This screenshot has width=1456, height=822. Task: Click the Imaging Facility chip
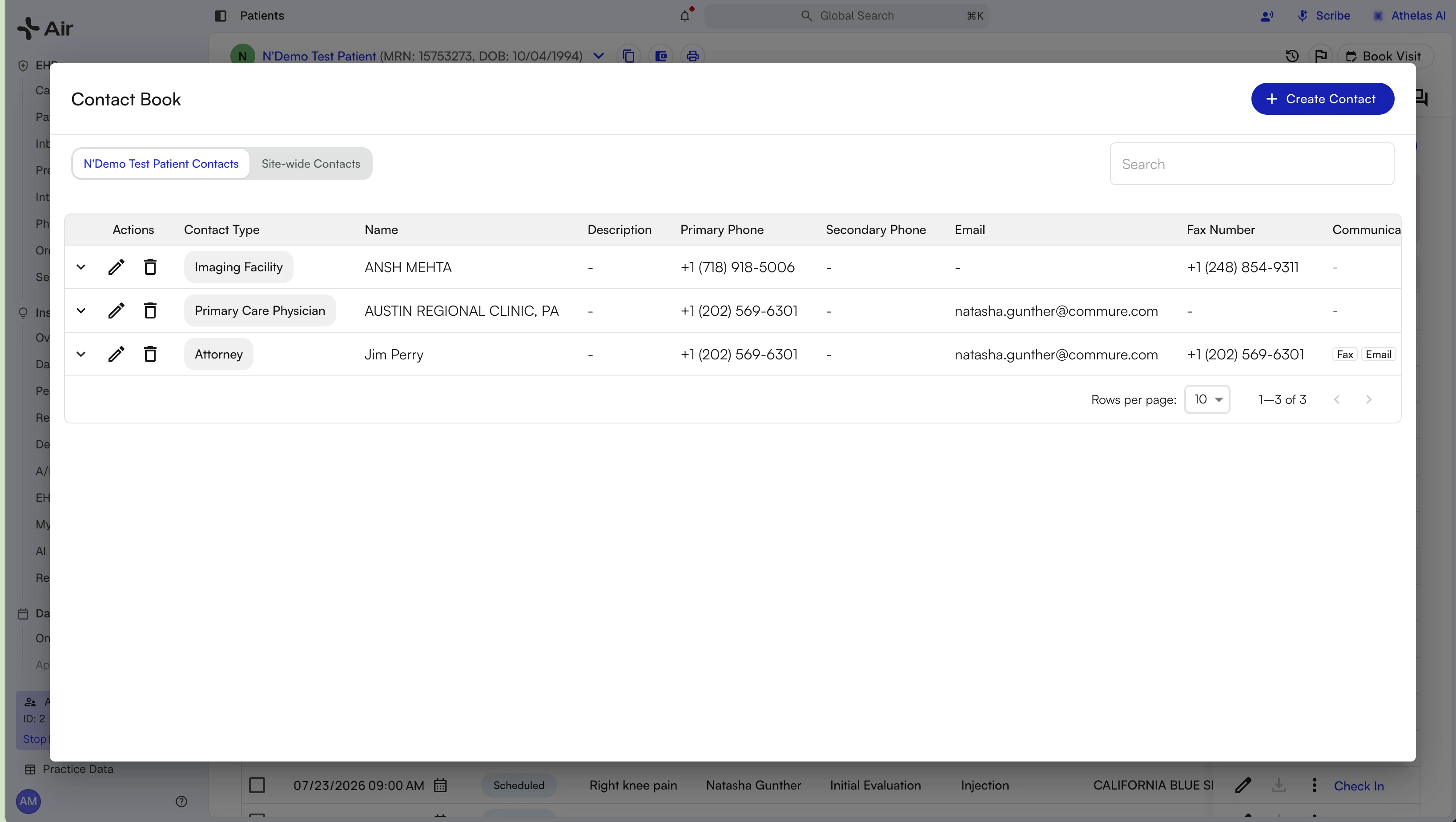tap(238, 267)
